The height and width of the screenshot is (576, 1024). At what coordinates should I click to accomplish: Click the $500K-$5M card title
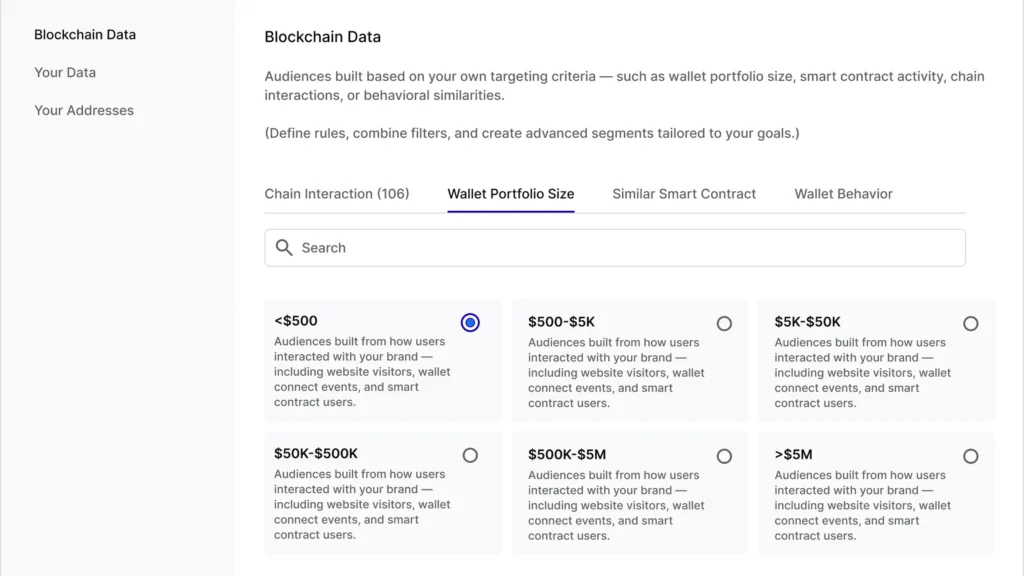click(567, 454)
